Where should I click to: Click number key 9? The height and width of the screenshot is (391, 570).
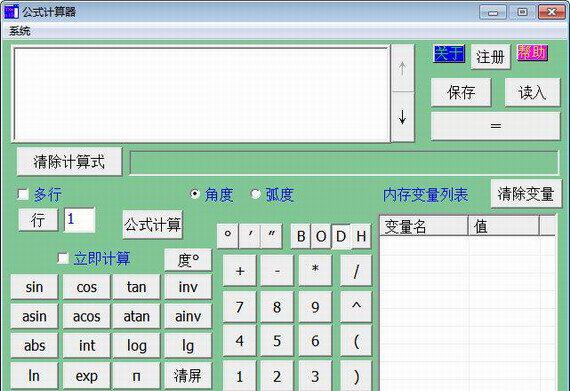(315, 307)
